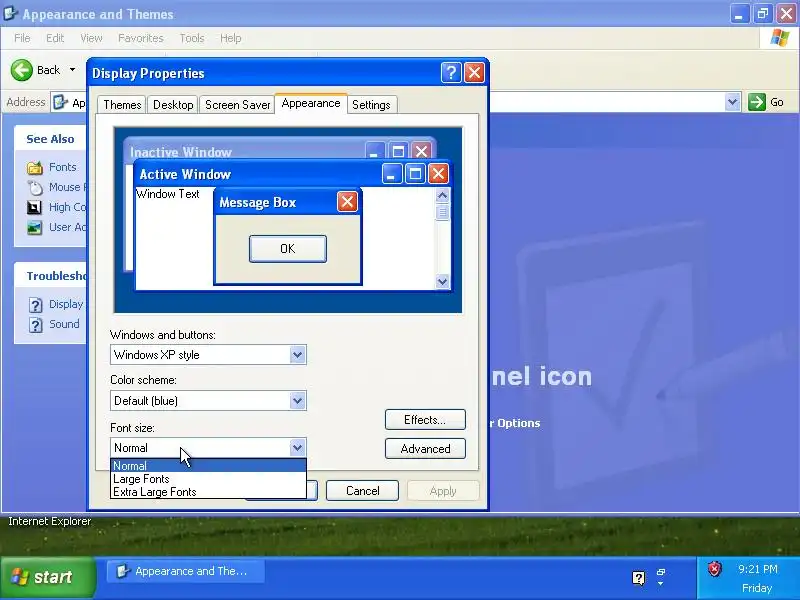This screenshot has height=600, width=800.
Task: Click the Advanced button
Action: pyautogui.click(x=425, y=449)
